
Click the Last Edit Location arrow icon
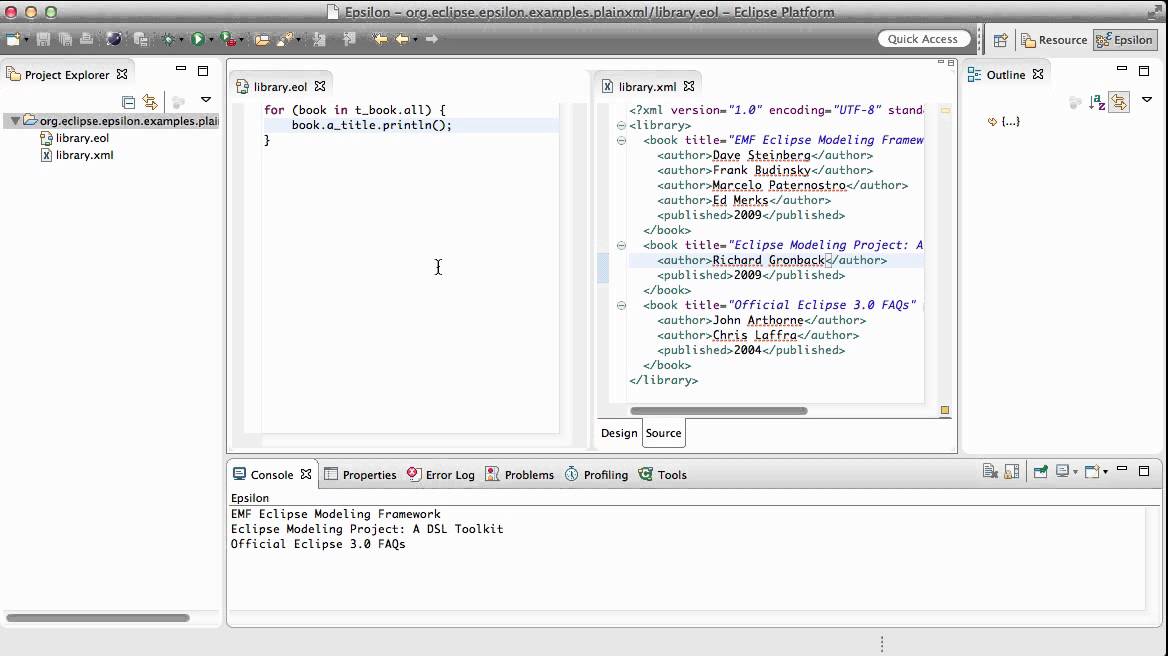(x=380, y=39)
